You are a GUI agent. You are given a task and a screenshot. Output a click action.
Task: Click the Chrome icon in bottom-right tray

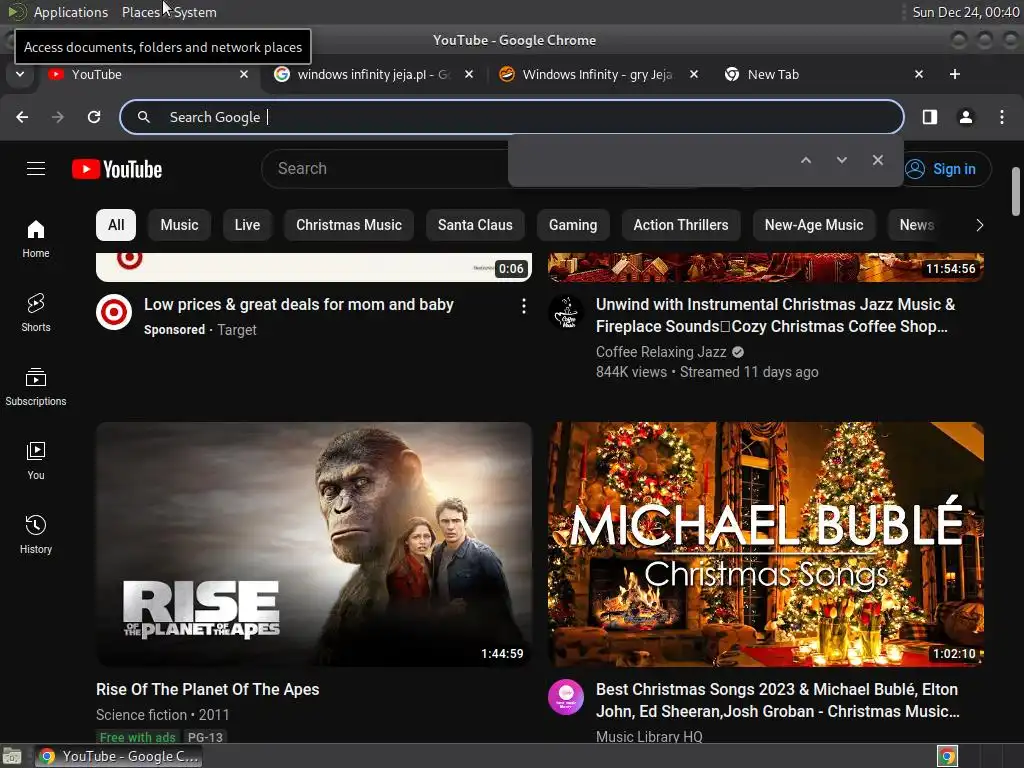click(x=947, y=756)
